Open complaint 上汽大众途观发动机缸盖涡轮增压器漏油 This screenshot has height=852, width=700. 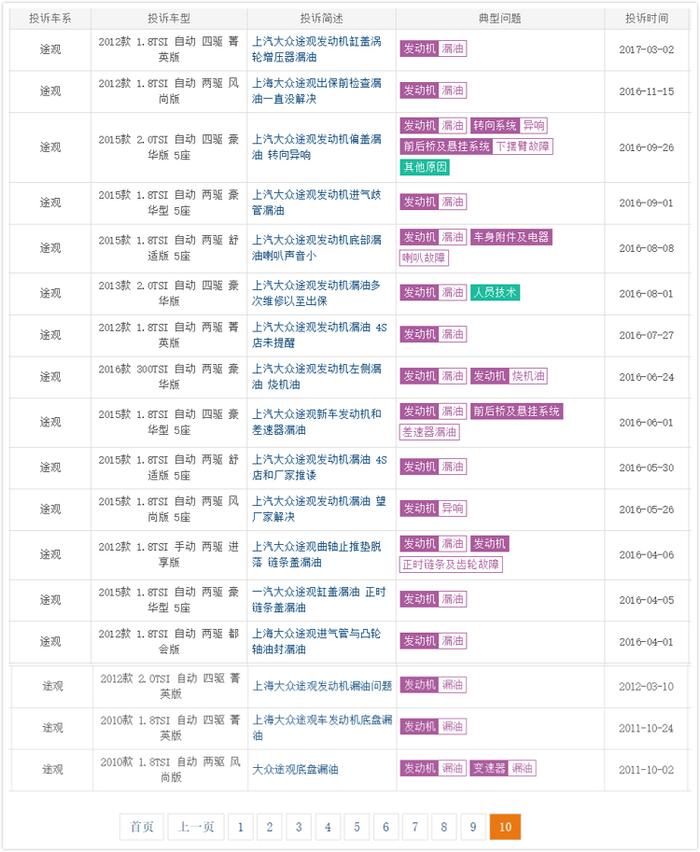point(317,49)
